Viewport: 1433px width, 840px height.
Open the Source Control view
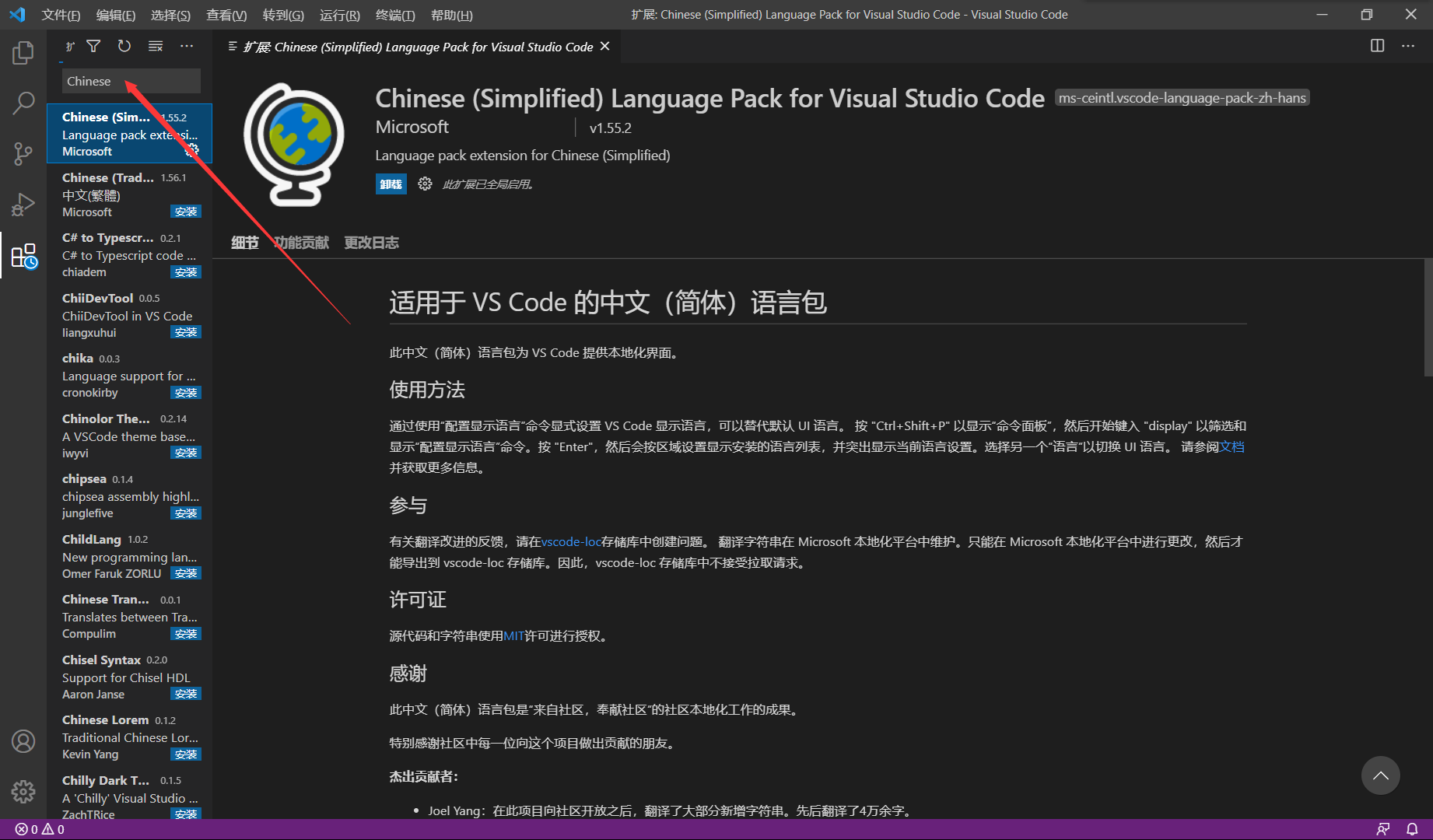tap(23, 153)
